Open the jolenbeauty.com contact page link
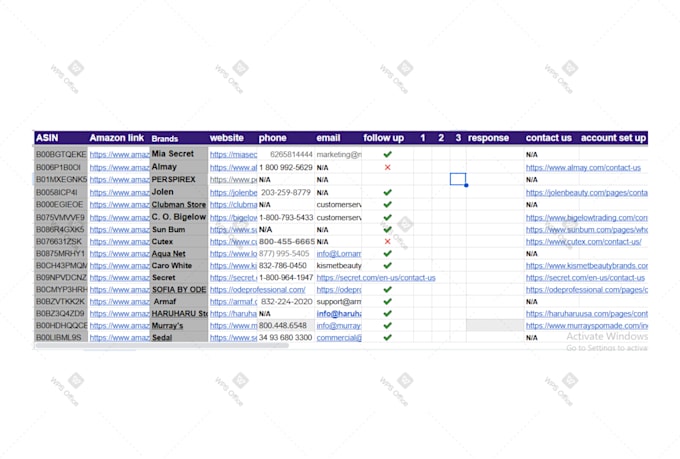Screen dimensions: 680x459 (x=587, y=193)
